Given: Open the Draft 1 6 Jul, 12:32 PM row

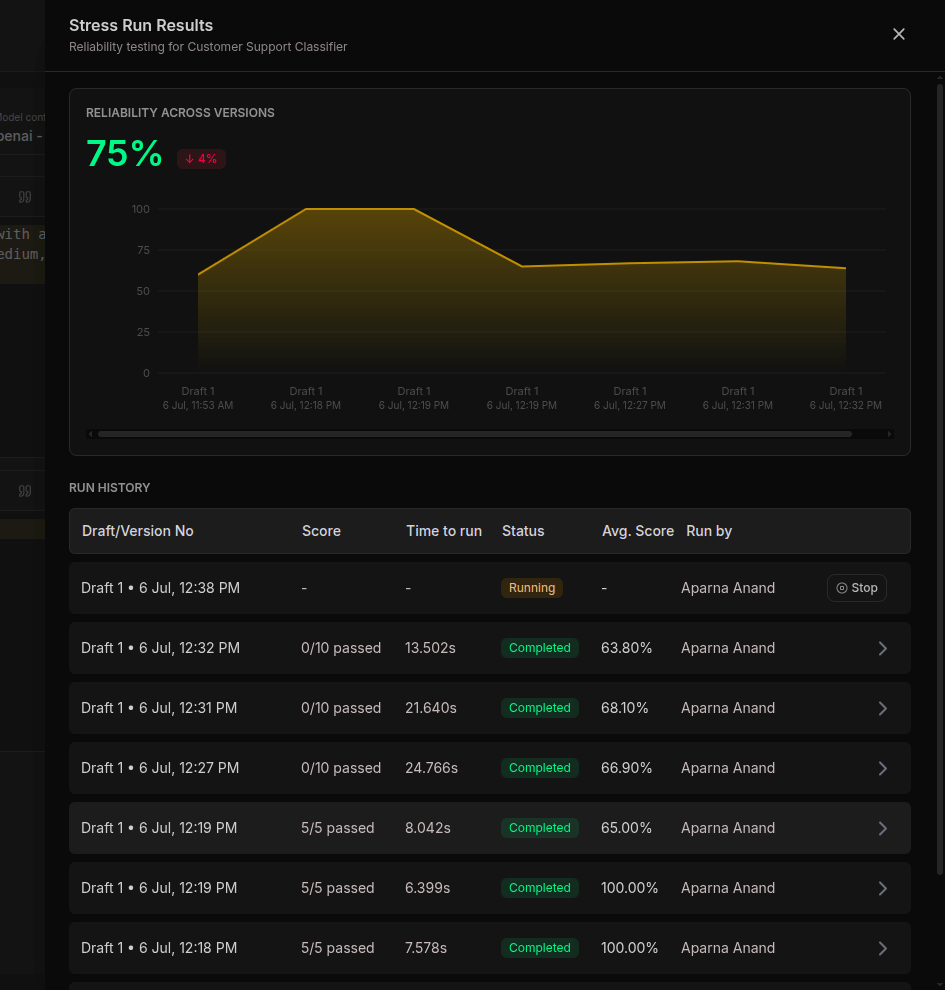Looking at the screenshot, I should coord(490,648).
